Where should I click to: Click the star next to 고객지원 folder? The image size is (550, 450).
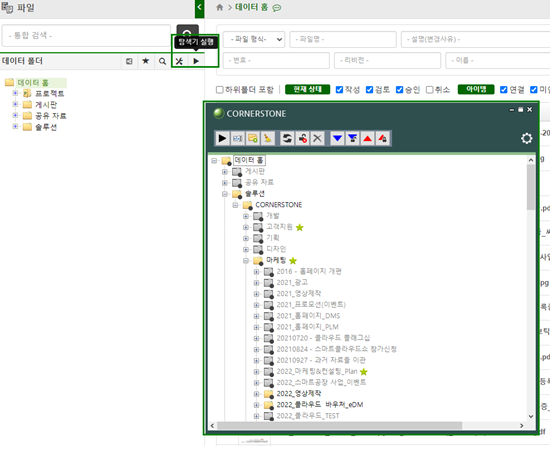(x=300, y=227)
